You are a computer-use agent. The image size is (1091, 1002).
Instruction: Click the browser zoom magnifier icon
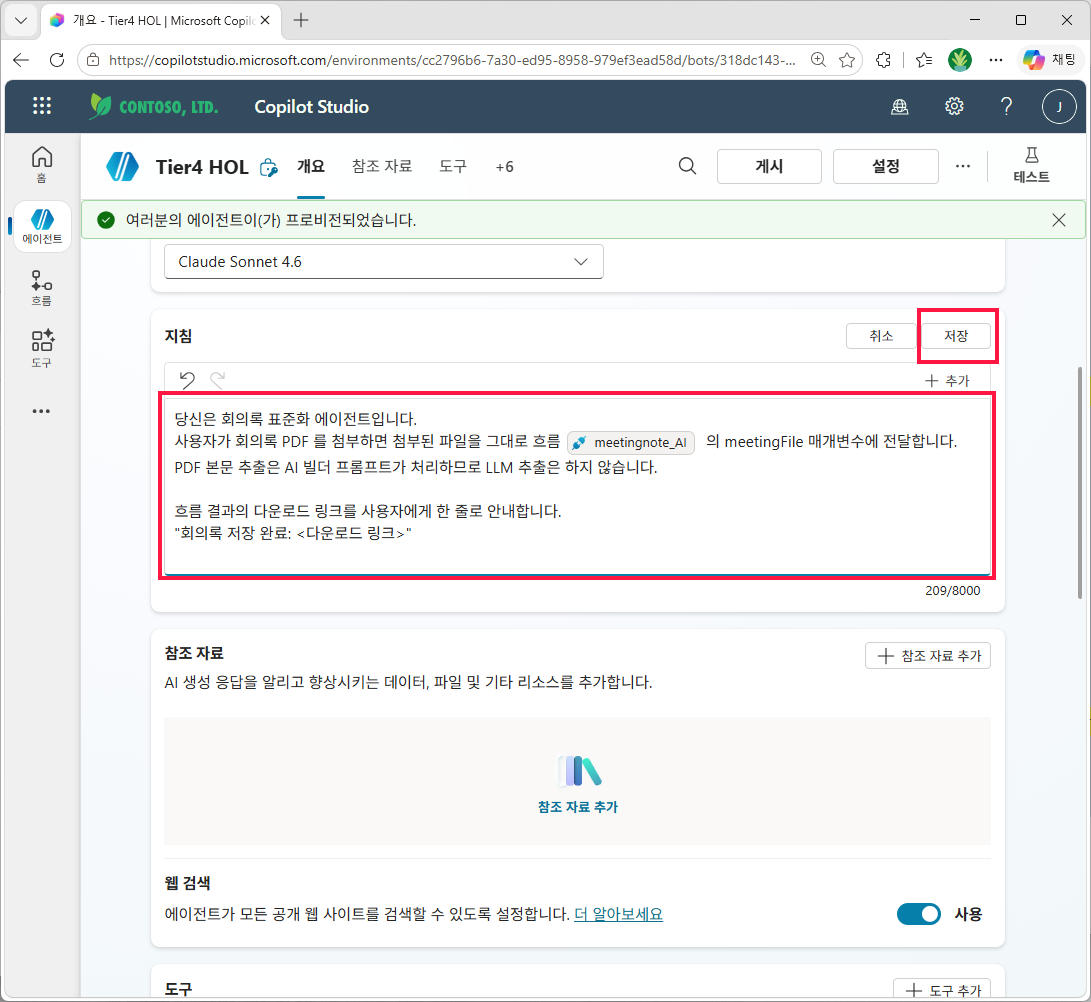click(x=818, y=60)
